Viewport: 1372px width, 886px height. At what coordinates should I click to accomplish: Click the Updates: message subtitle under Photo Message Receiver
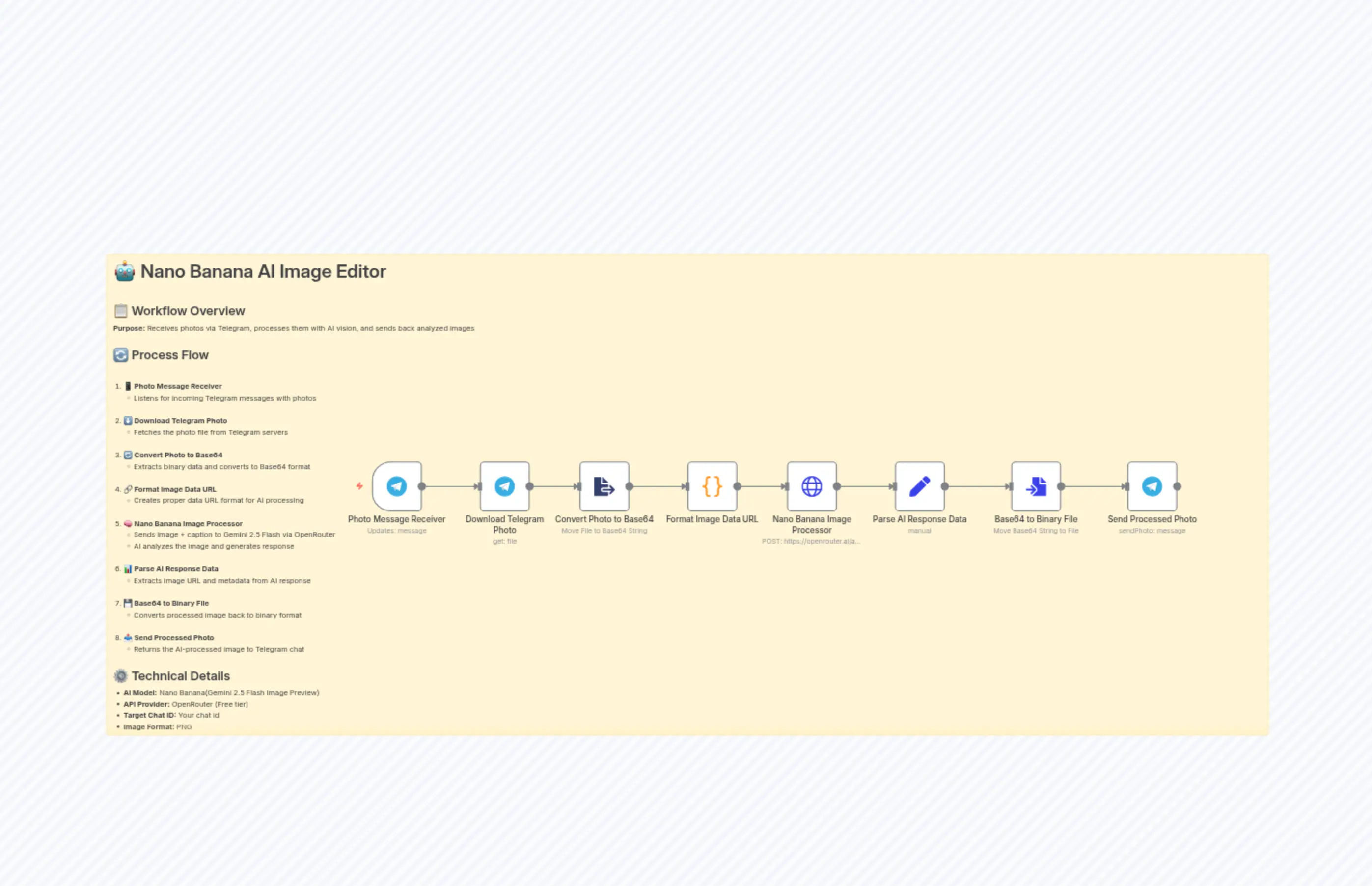pyautogui.click(x=396, y=531)
